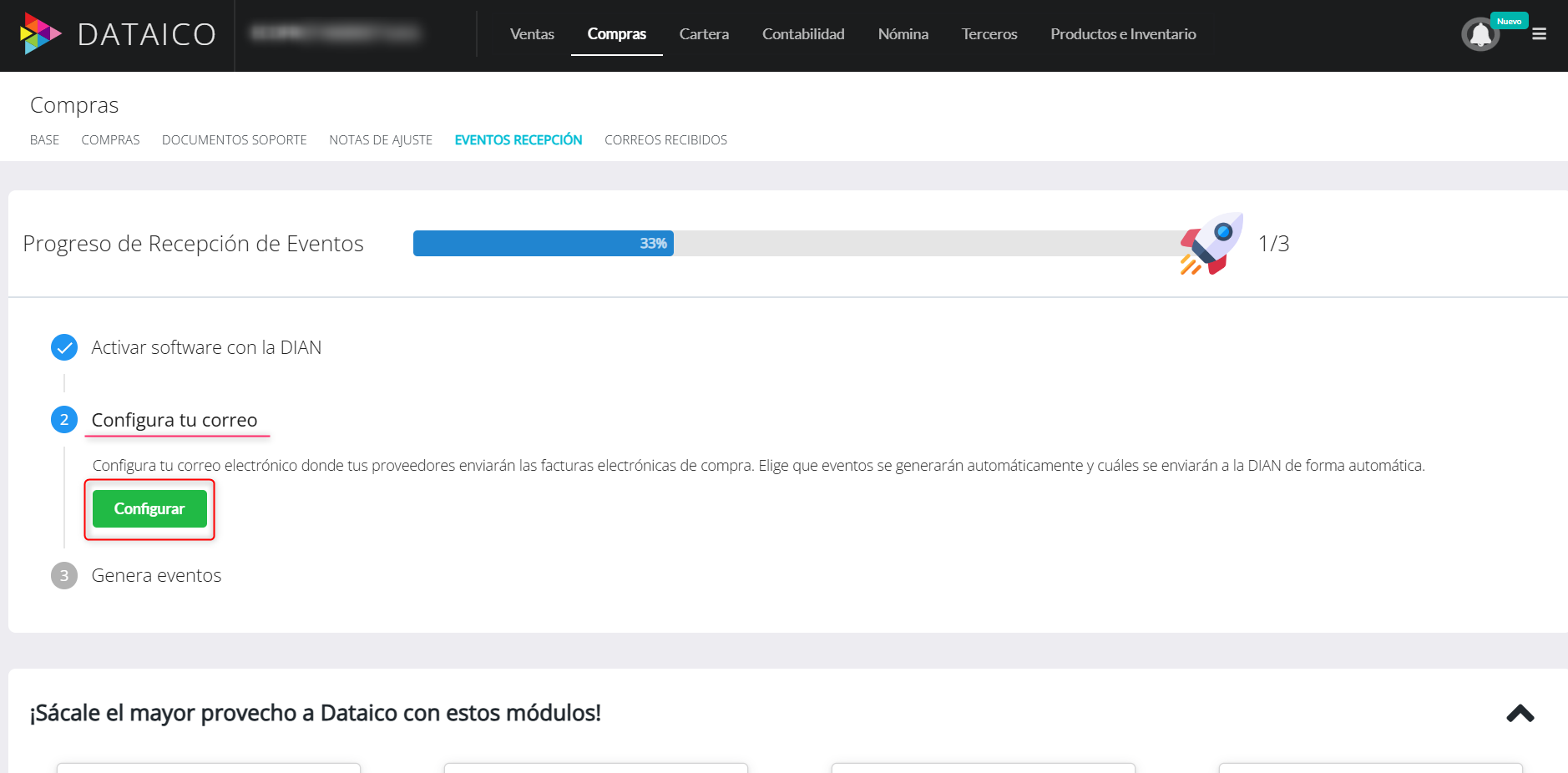Click the 'Nuevo' badge on the bell
The height and width of the screenshot is (773, 1568).
point(1510,21)
